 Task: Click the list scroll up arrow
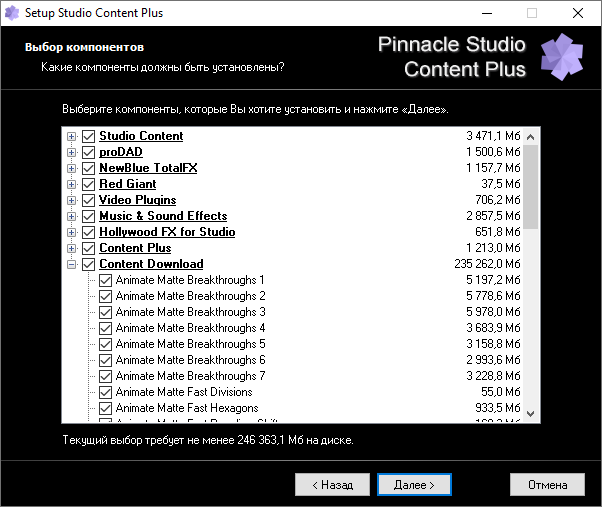click(x=531, y=137)
